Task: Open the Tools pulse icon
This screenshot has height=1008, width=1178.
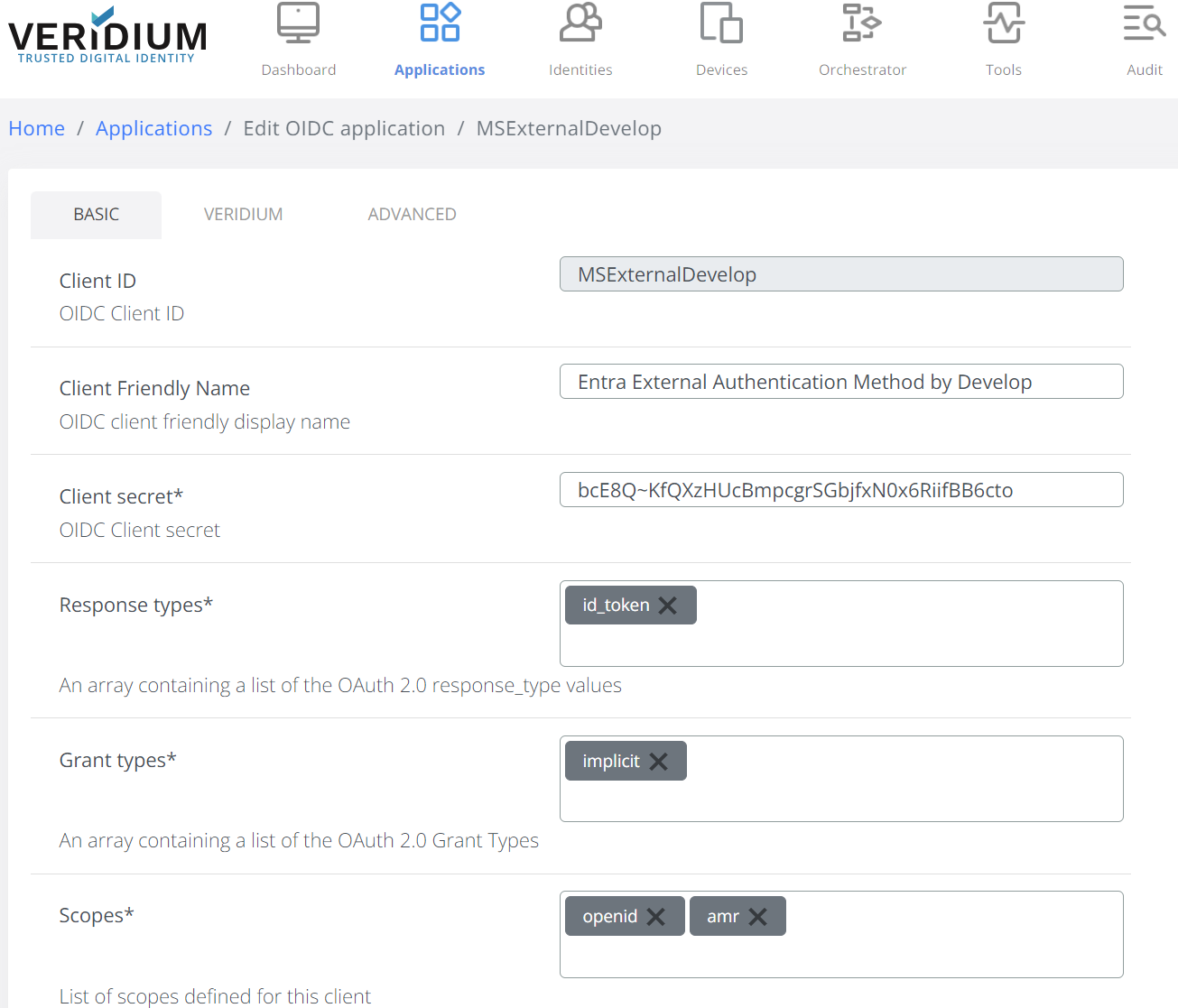Action: coord(1003,23)
